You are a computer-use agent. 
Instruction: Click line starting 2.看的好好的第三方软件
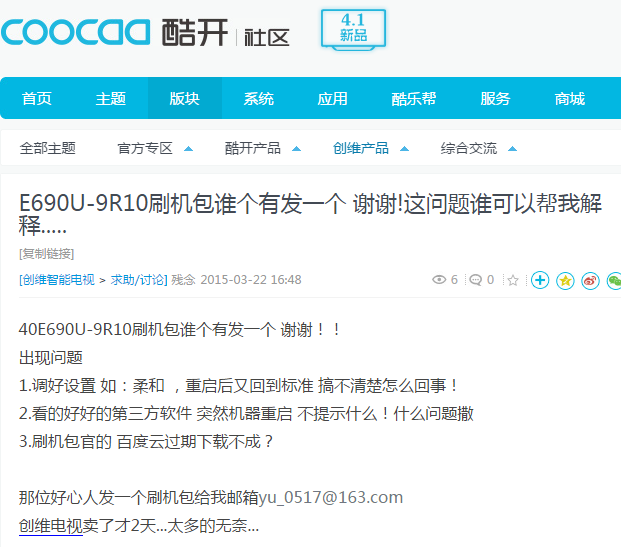click(x=246, y=414)
